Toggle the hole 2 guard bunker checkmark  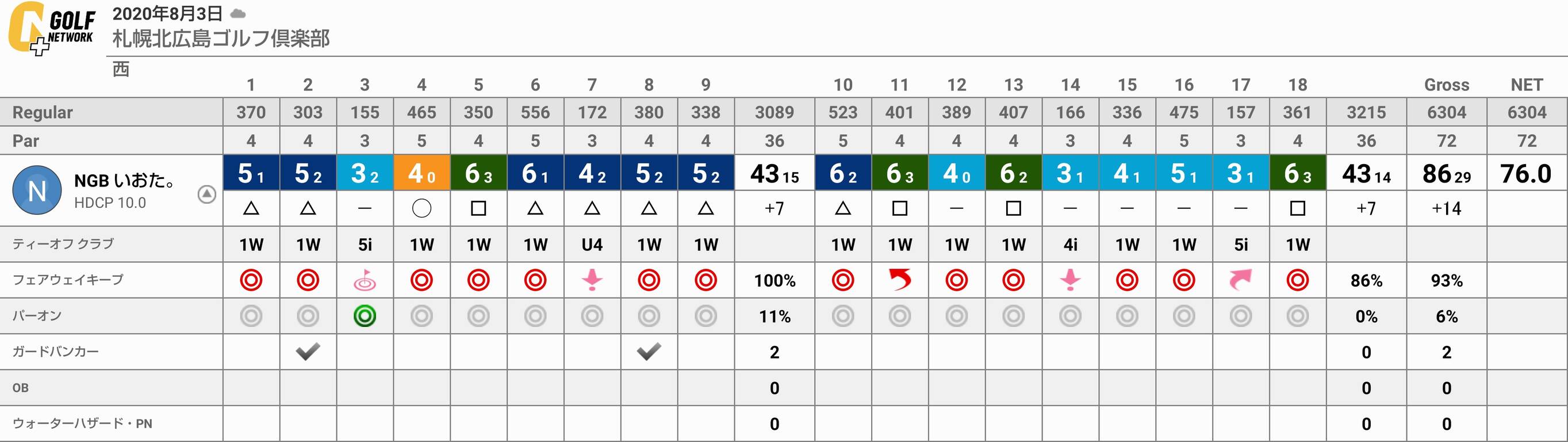308,351
